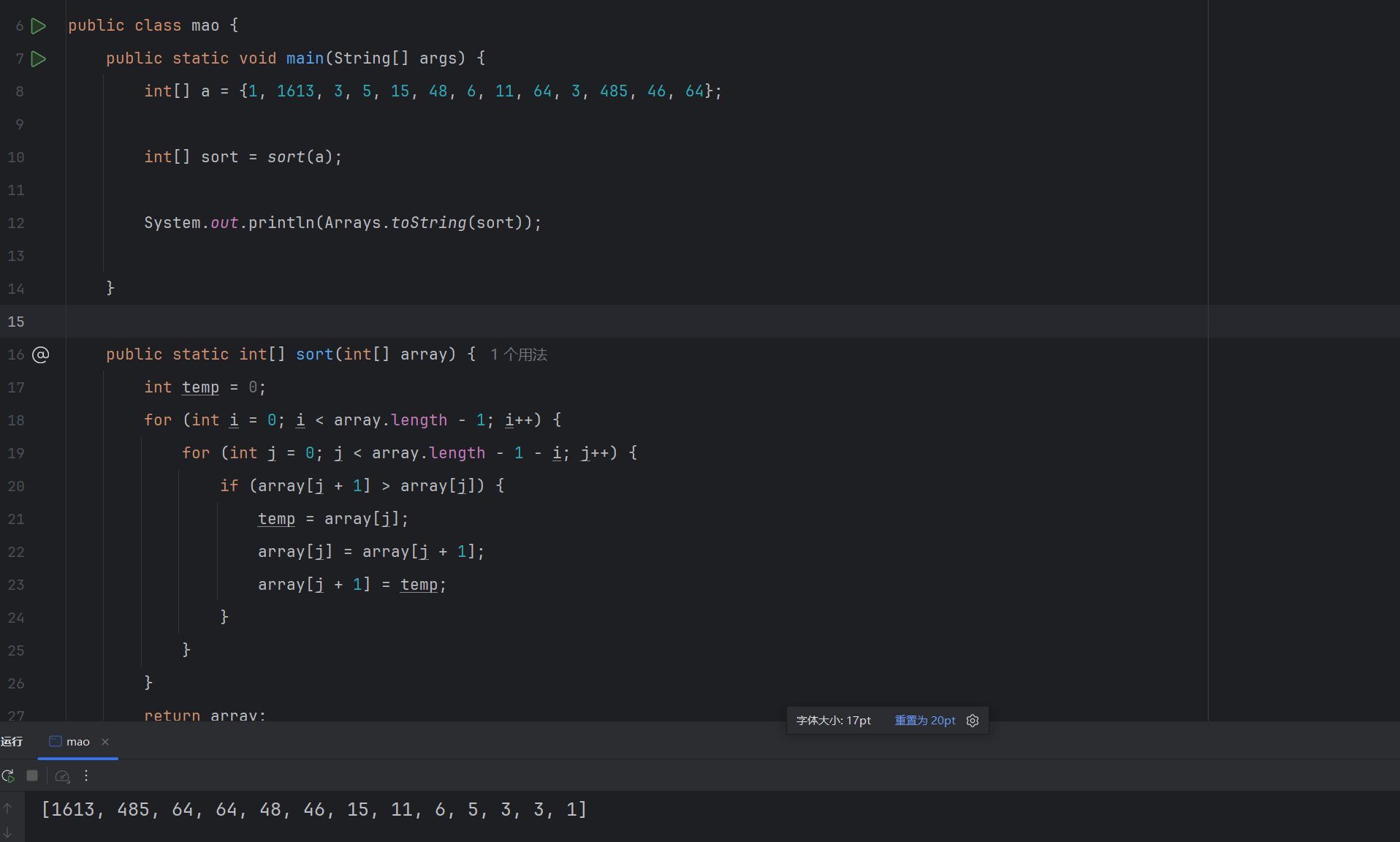
Task: Click the inner for loop on line 19
Action: tap(410, 453)
